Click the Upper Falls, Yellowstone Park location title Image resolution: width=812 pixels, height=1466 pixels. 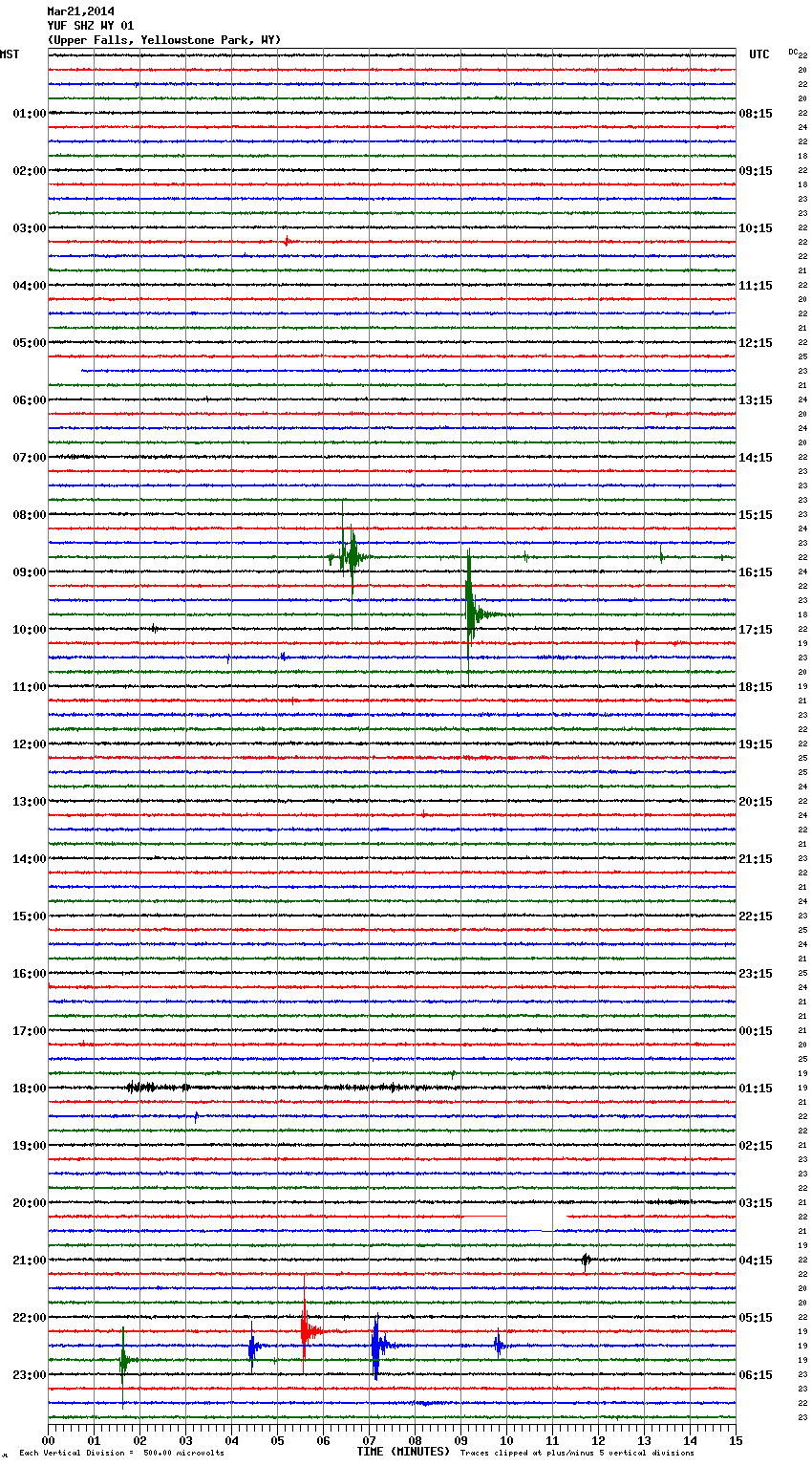pos(164,40)
